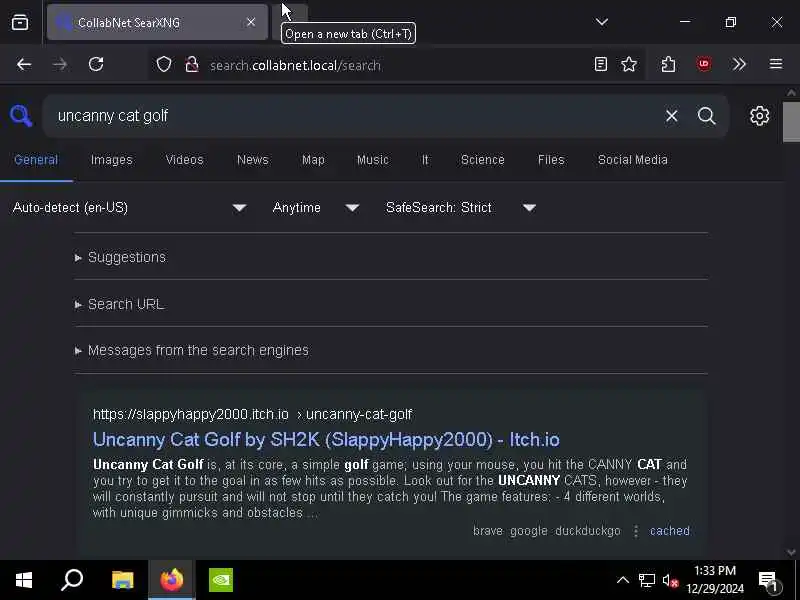Open the clock showing 1:33 PM
800x600 pixels.
[715, 580]
